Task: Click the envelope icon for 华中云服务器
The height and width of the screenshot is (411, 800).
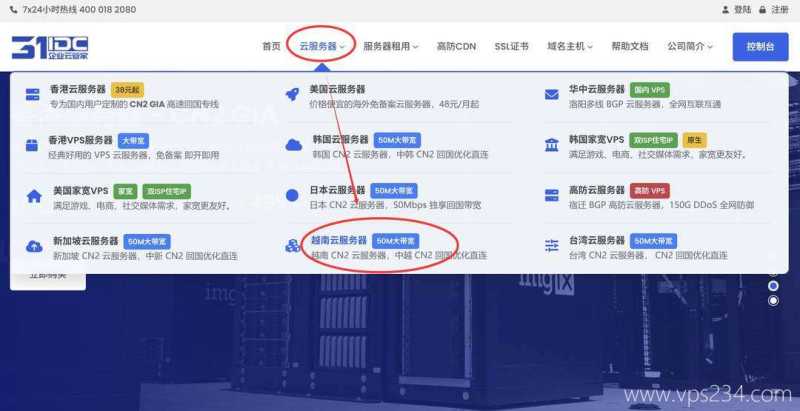Action: point(552,94)
